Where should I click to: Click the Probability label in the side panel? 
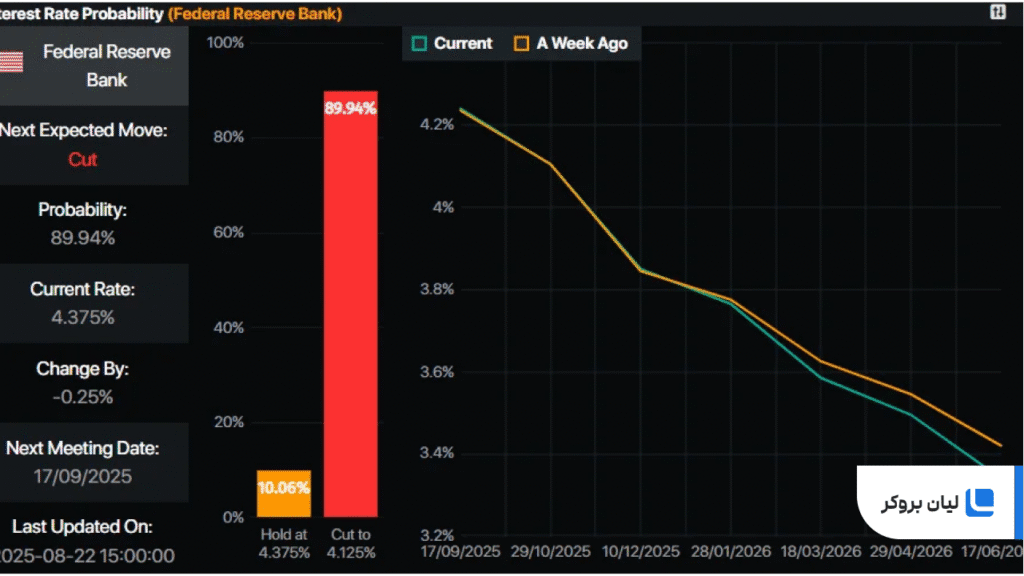tap(82, 210)
